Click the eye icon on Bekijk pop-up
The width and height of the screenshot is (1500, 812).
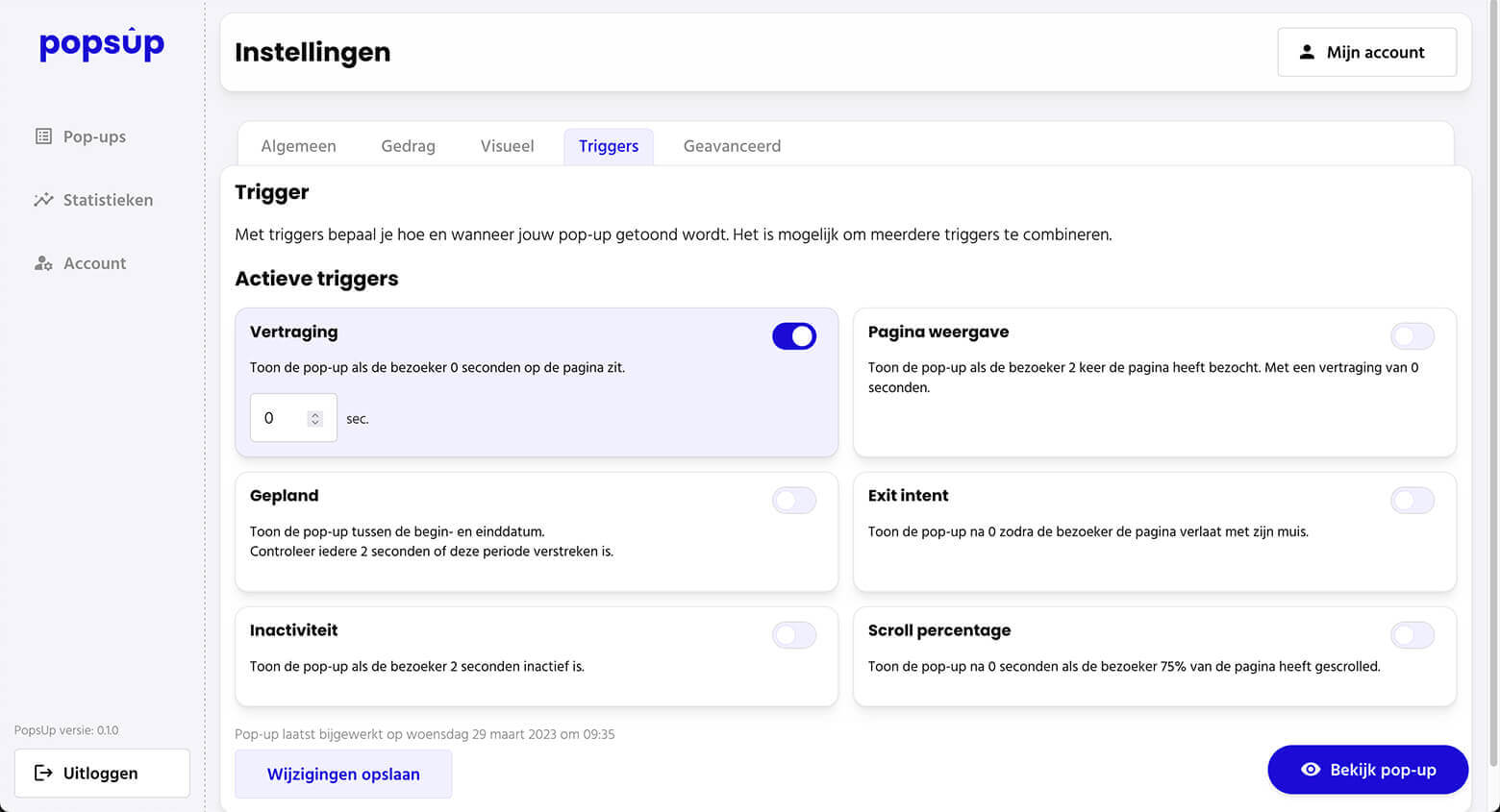(x=1310, y=770)
